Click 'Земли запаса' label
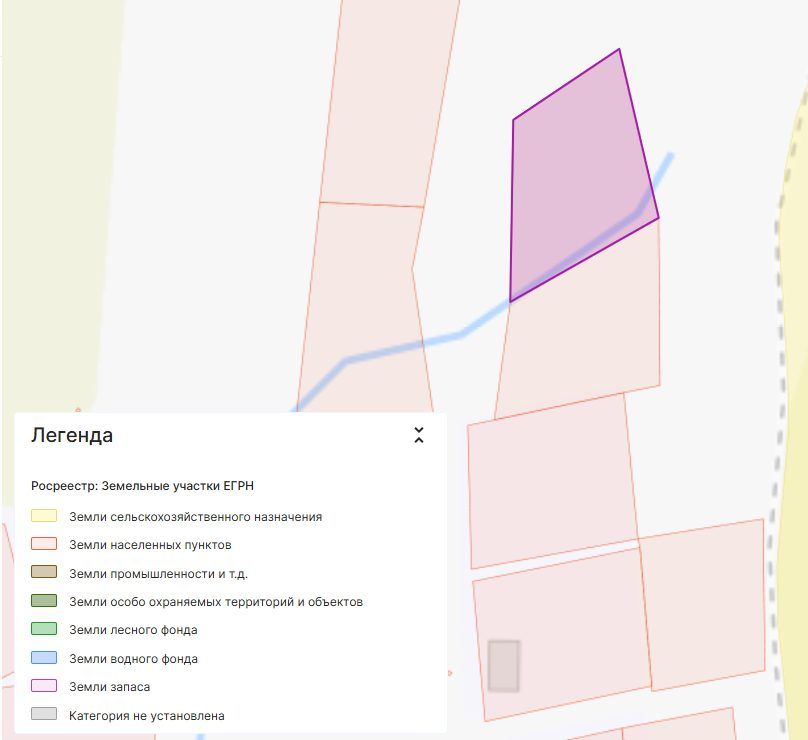808x740 pixels. pos(110,687)
